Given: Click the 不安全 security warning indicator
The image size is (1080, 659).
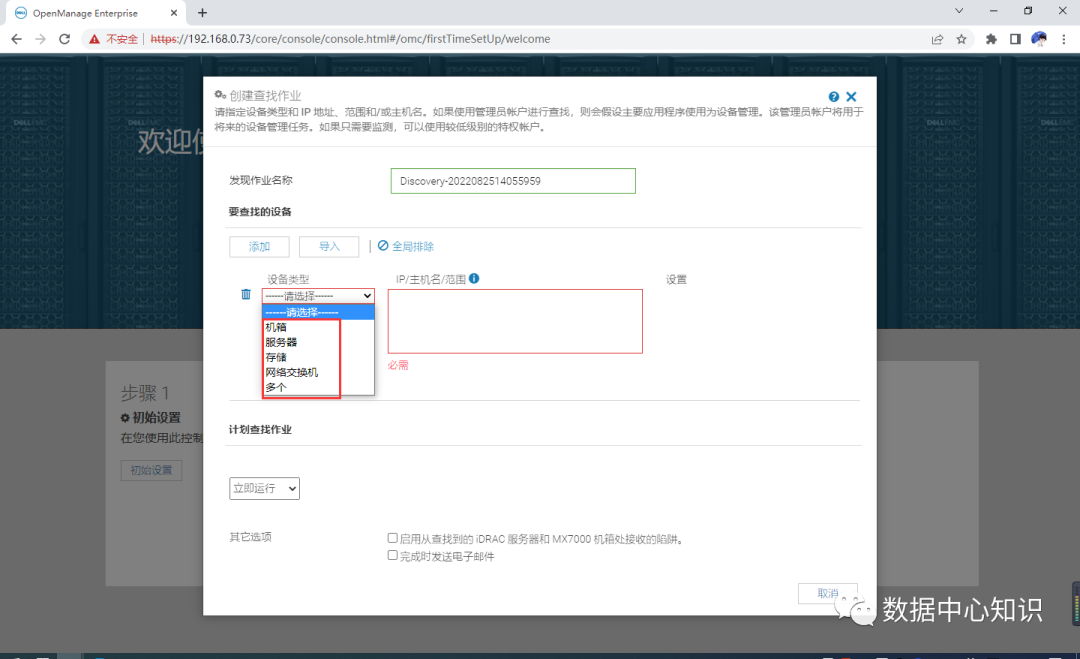Looking at the screenshot, I should 114,39.
